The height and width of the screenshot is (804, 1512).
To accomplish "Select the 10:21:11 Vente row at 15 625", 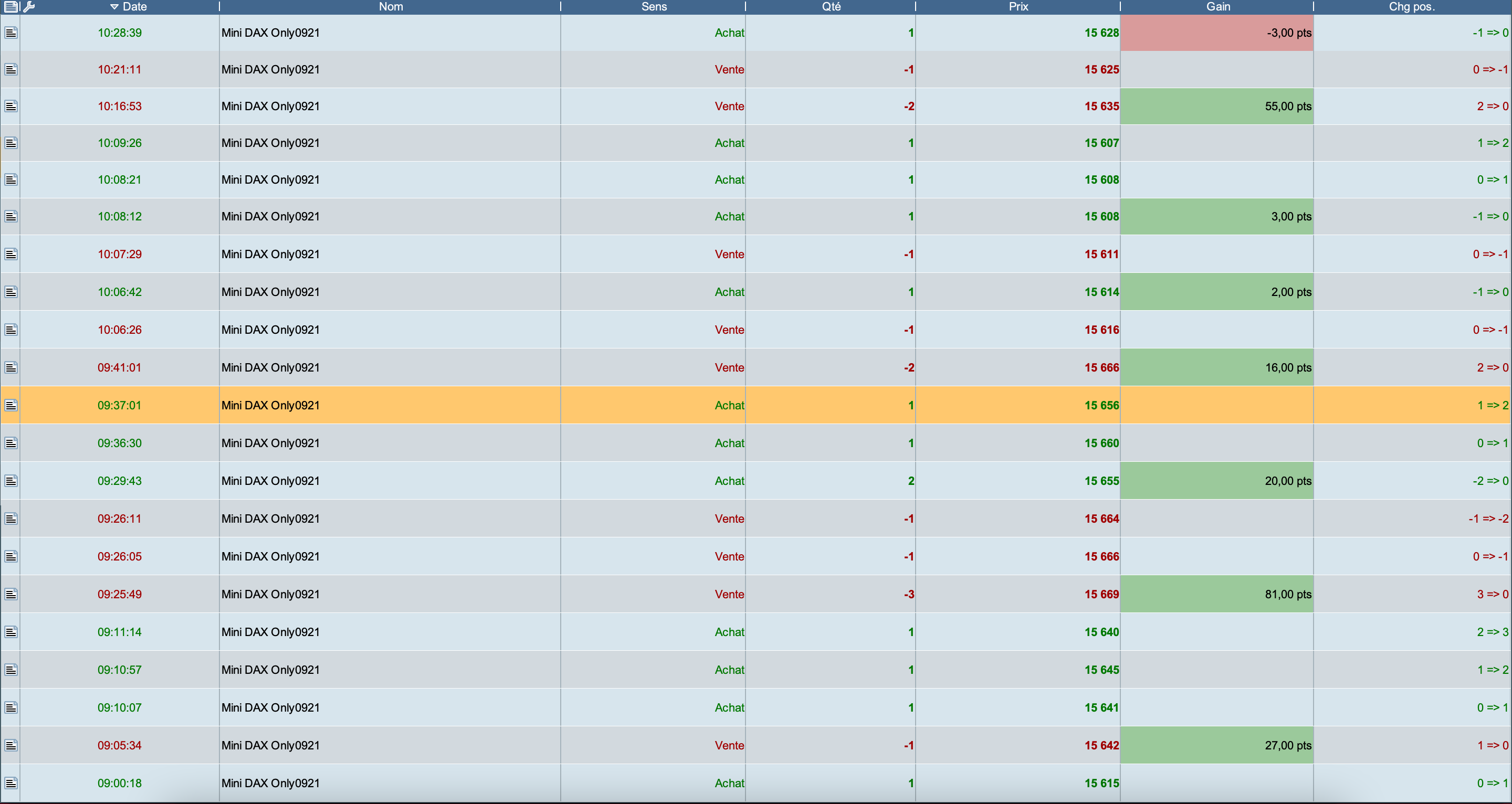I will tap(387, 70).
